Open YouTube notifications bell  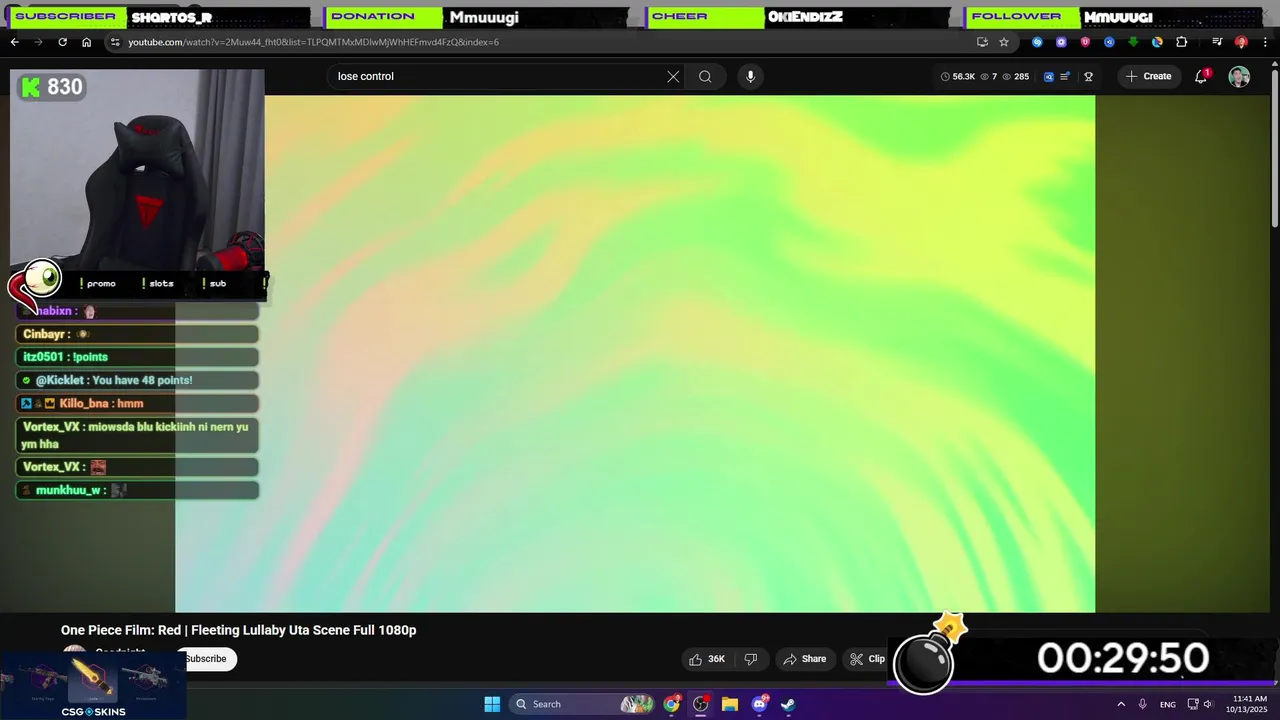click(1201, 76)
